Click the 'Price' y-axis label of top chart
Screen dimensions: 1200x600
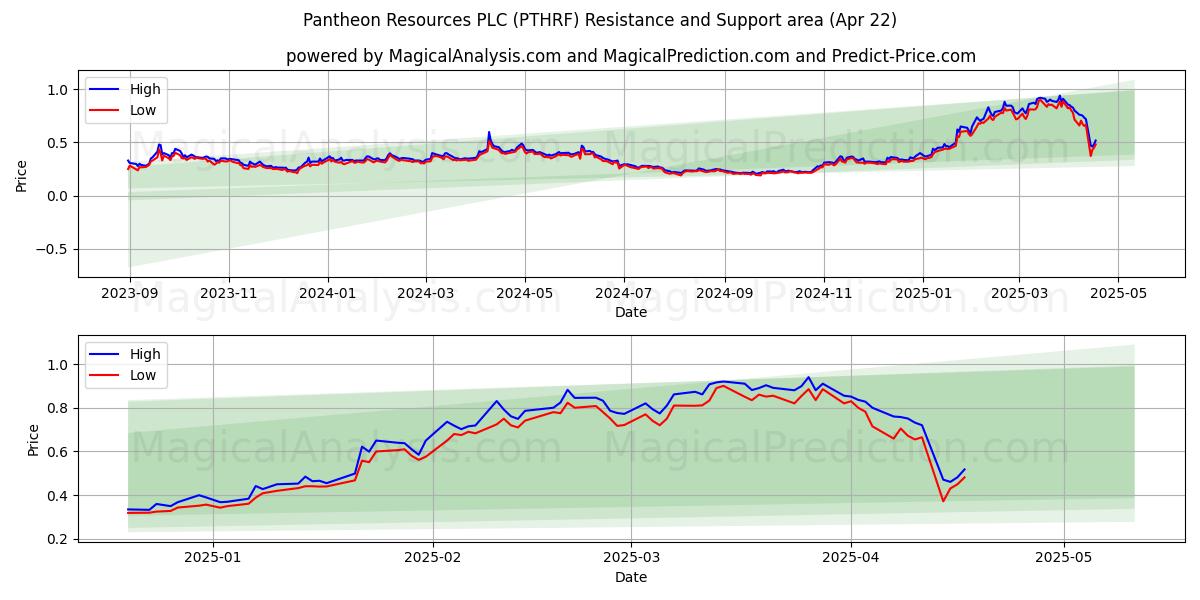22,175
